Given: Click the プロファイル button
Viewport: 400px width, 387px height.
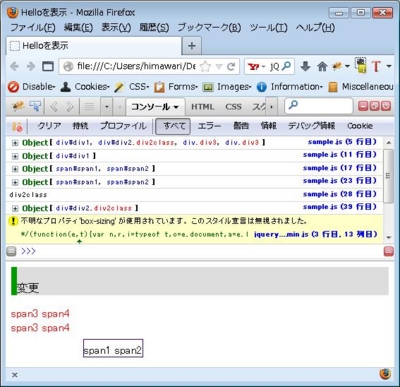Looking at the screenshot, I should [x=123, y=126].
